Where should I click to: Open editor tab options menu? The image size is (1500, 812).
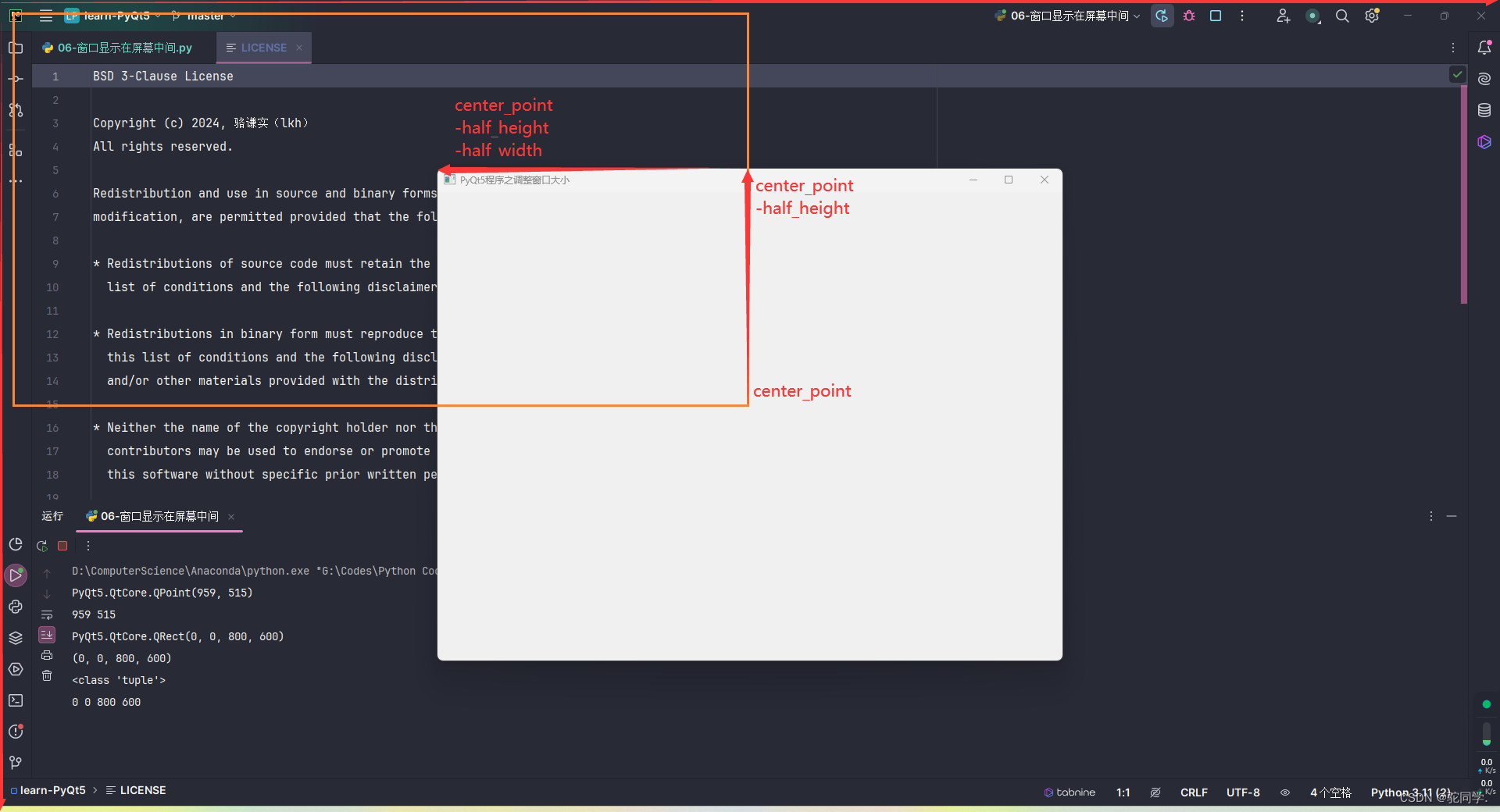1453,48
